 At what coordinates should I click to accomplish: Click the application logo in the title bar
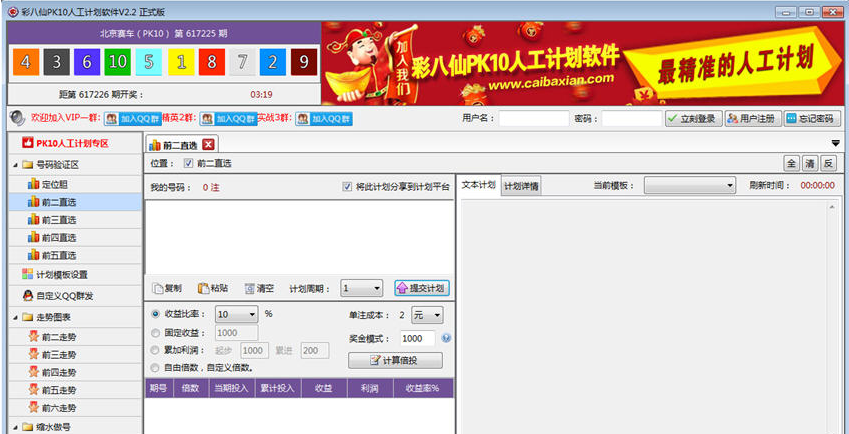point(13,11)
